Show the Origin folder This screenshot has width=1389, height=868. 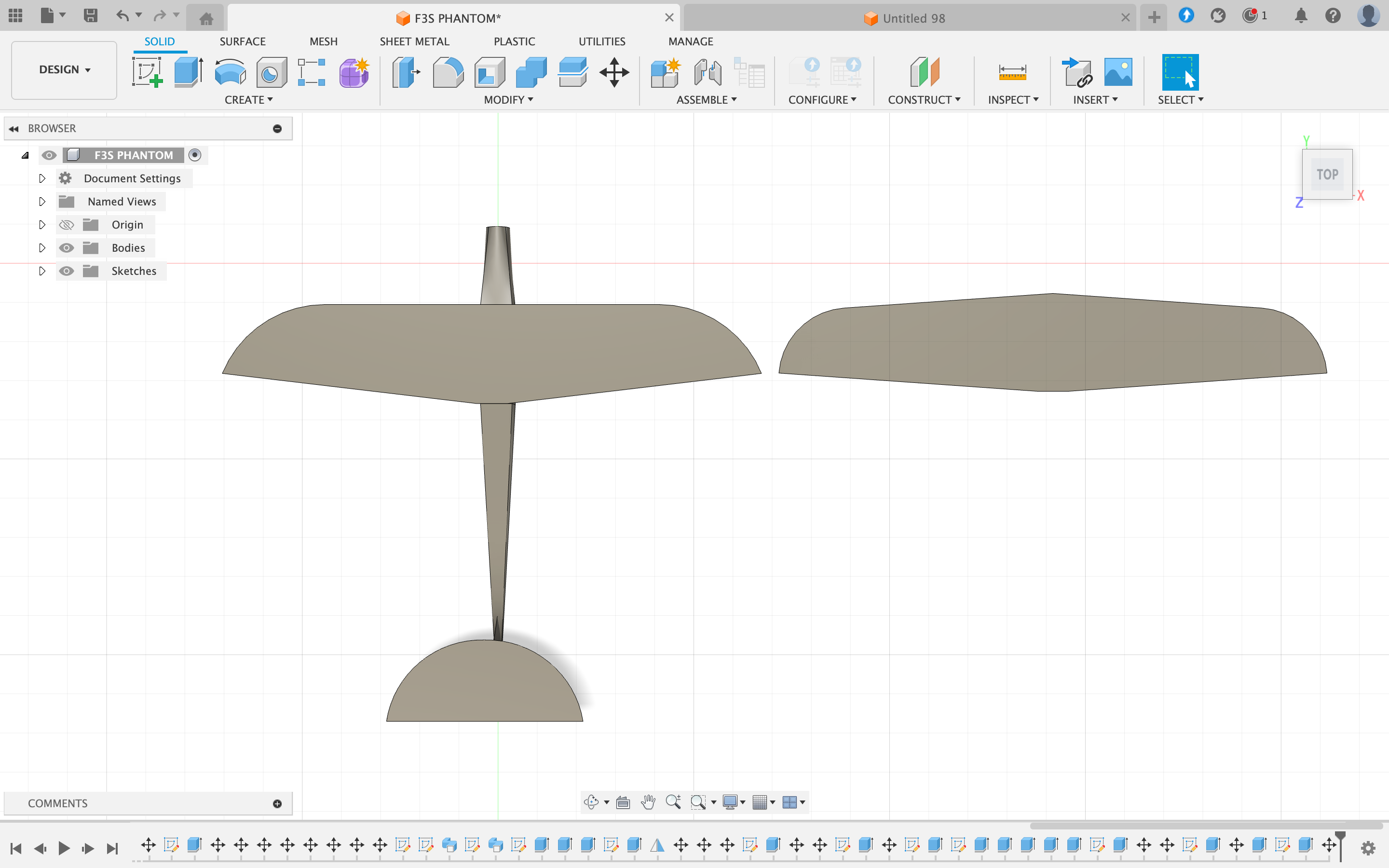pyautogui.click(x=67, y=224)
